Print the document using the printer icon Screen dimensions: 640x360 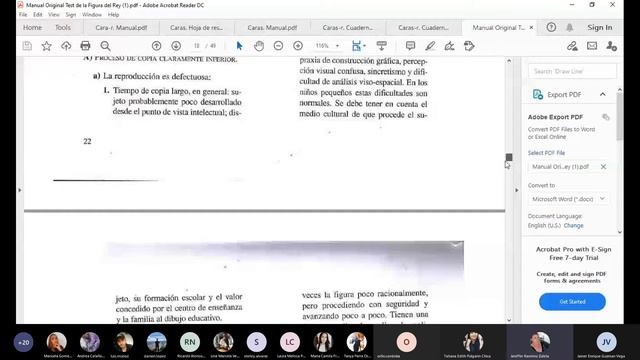coord(85,46)
